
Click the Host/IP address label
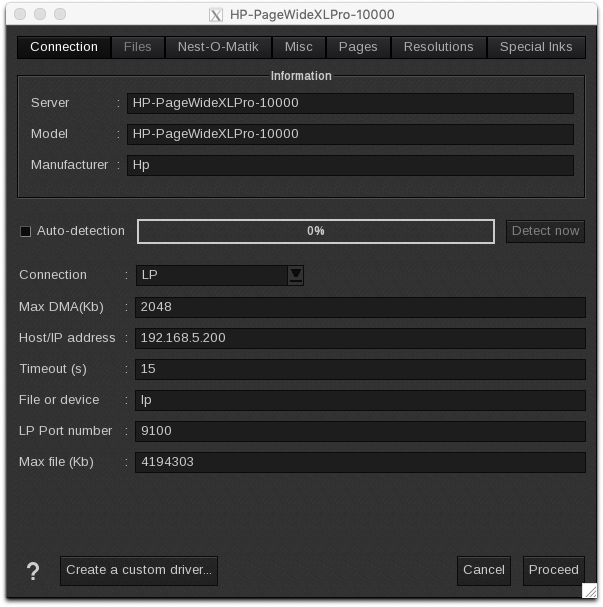tap(67, 338)
